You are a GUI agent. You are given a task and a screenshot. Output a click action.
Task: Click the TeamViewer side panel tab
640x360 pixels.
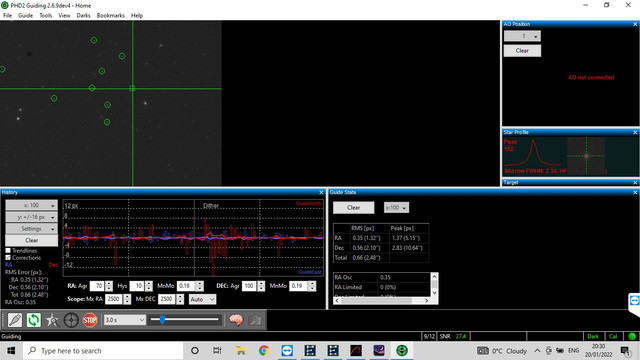tap(634, 301)
